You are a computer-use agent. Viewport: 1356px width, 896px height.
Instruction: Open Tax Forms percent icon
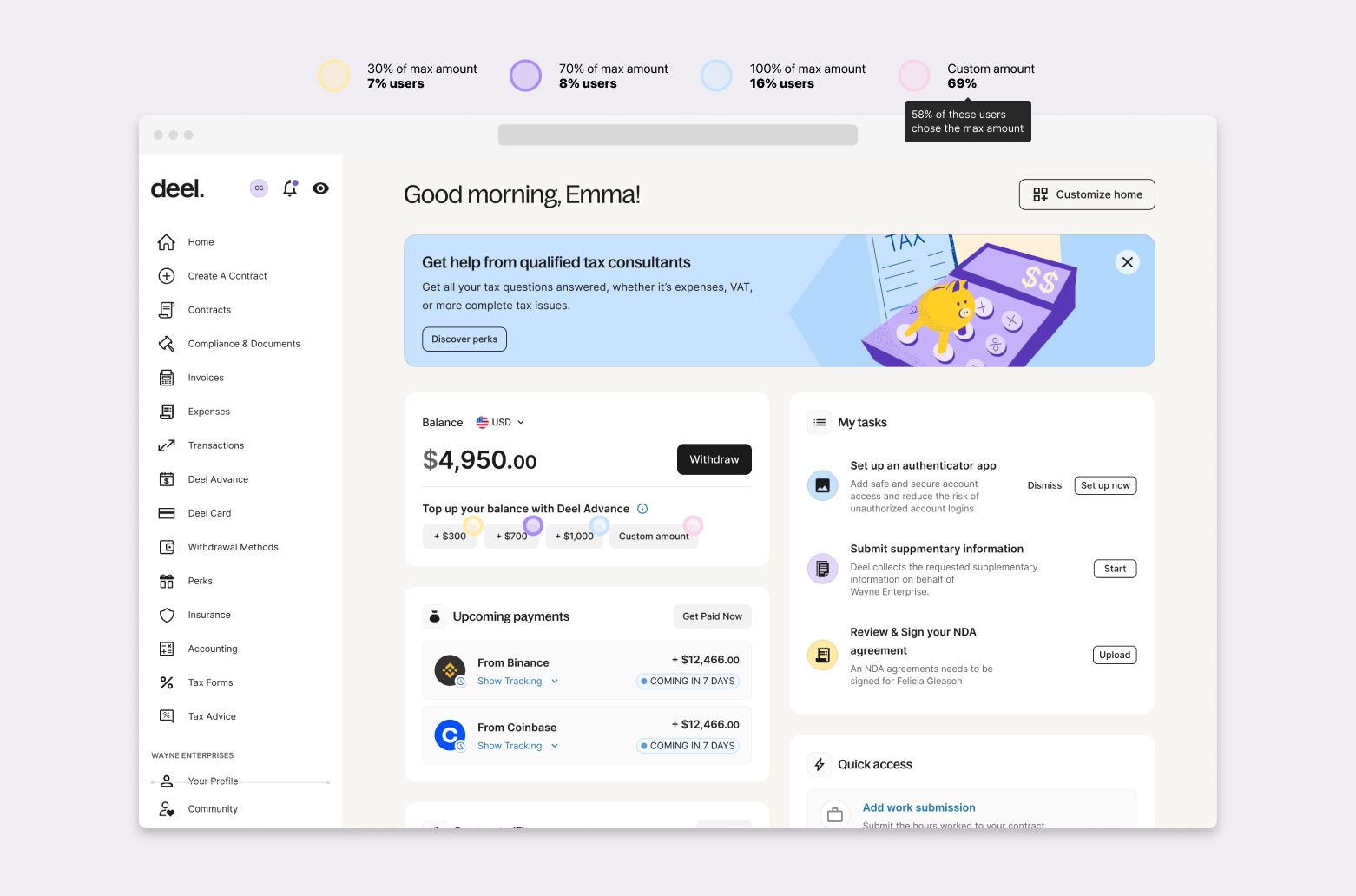tap(167, 682)
